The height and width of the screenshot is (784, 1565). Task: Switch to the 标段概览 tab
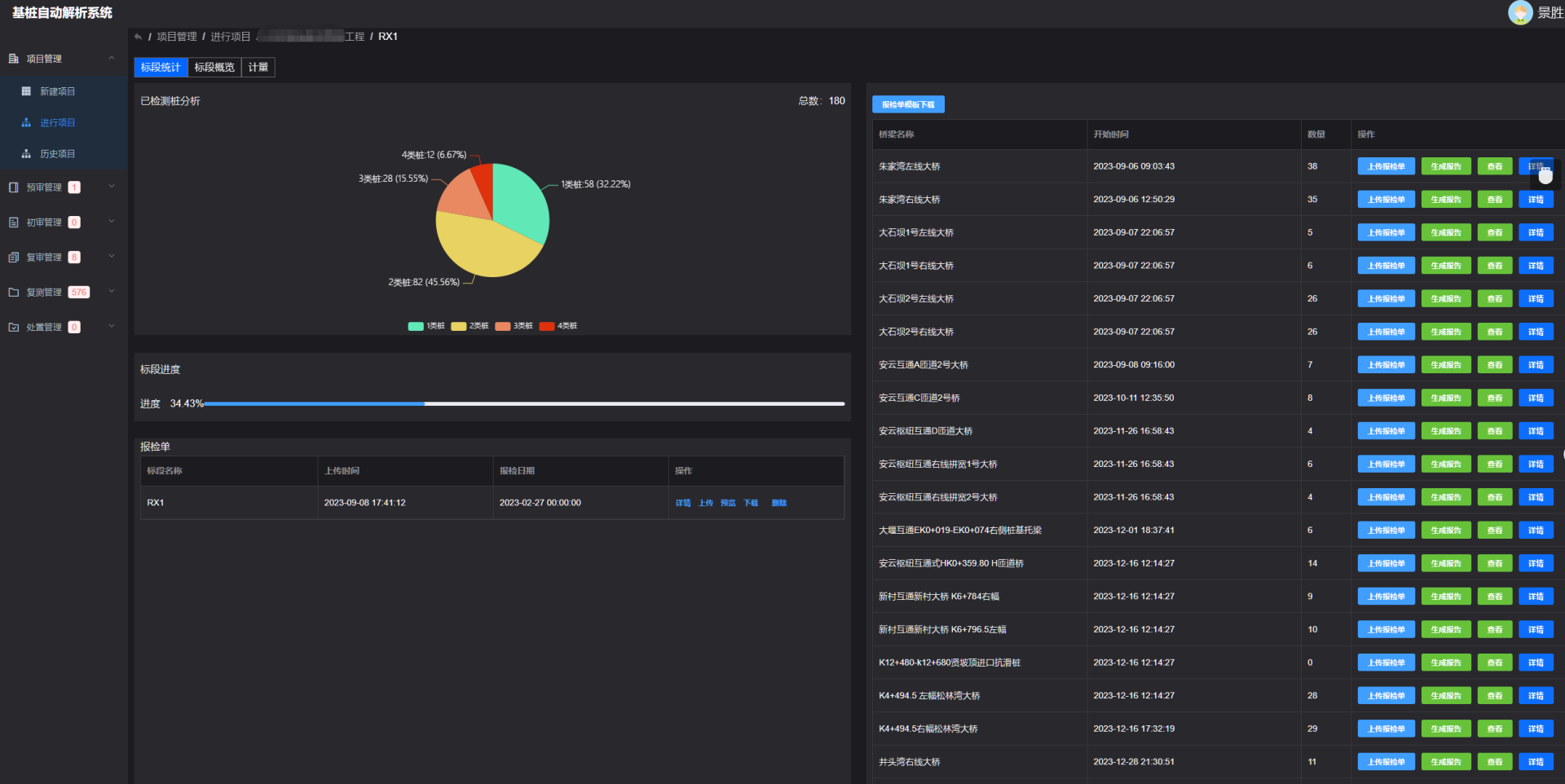click(214, 68)
